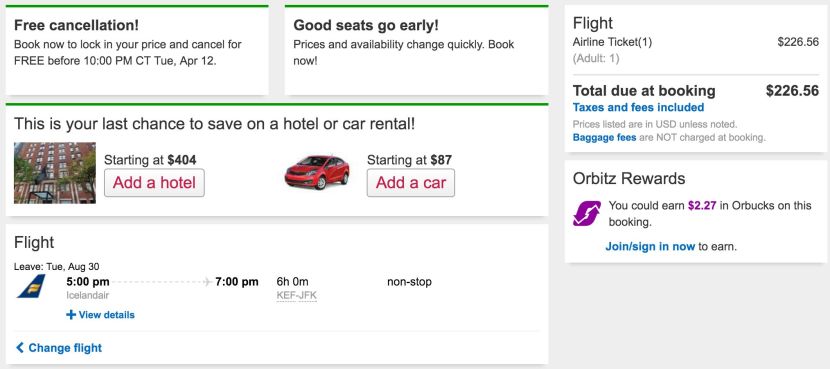830x369 pixels.
Task: Click the Icelandair airline logo icon
Action: pyautogui.click(x=31, y=286)
